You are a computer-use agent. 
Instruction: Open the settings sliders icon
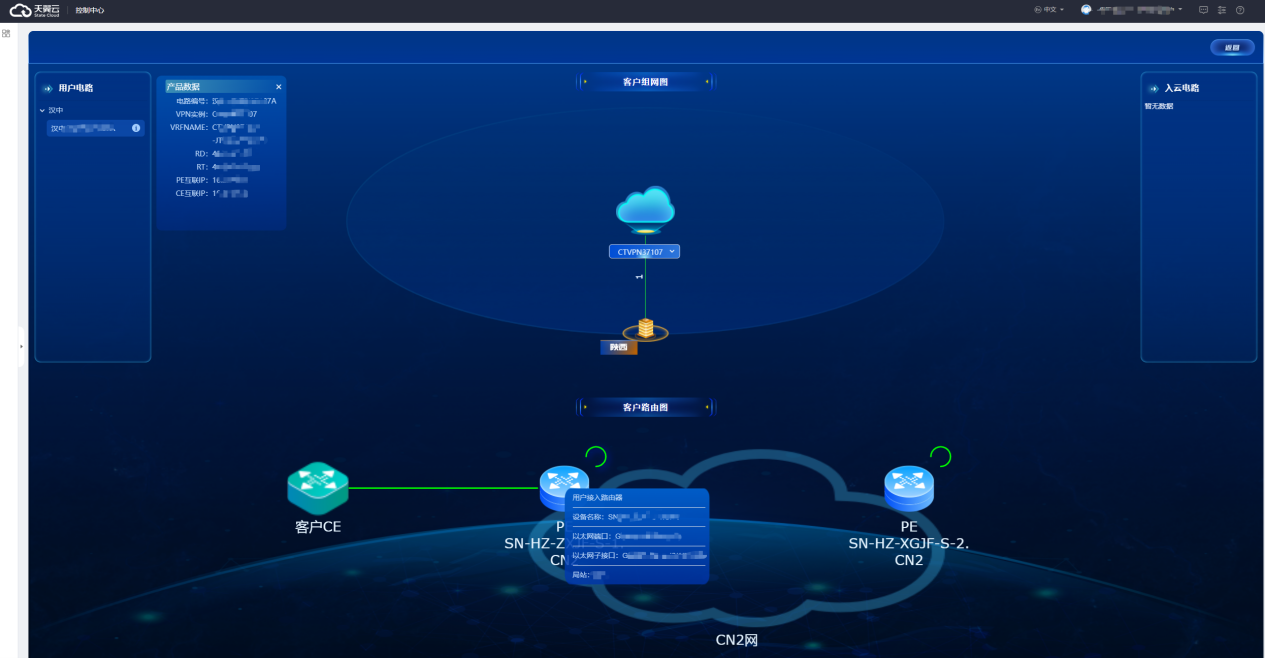point(1221,10)
